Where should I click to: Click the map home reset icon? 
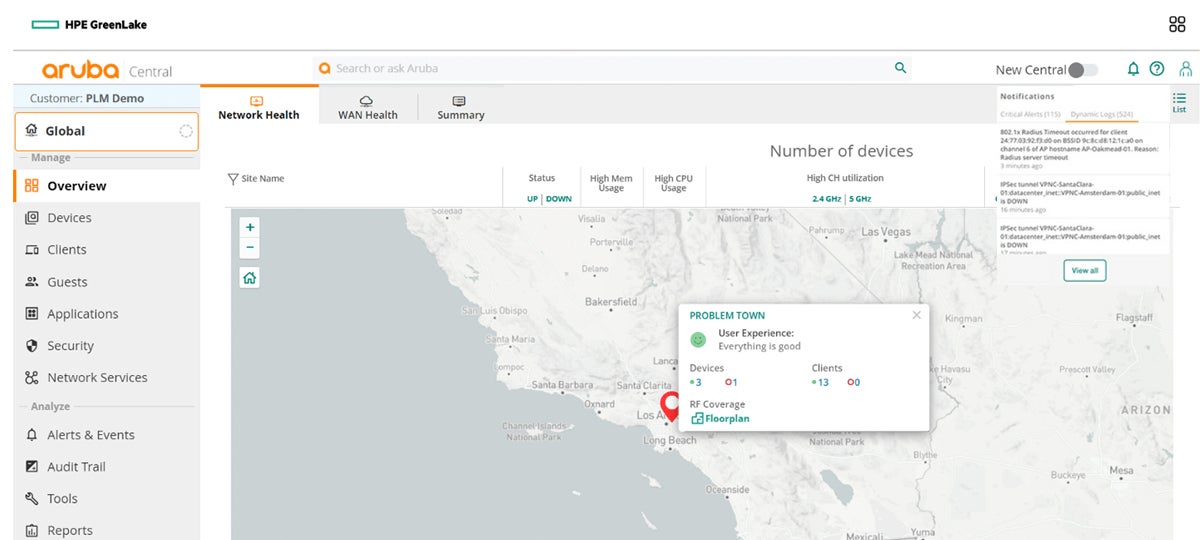250,278
